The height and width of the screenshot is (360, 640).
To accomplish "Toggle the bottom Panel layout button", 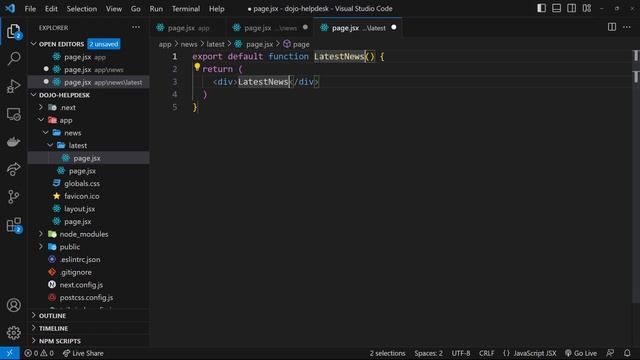I will click(556, 8).
